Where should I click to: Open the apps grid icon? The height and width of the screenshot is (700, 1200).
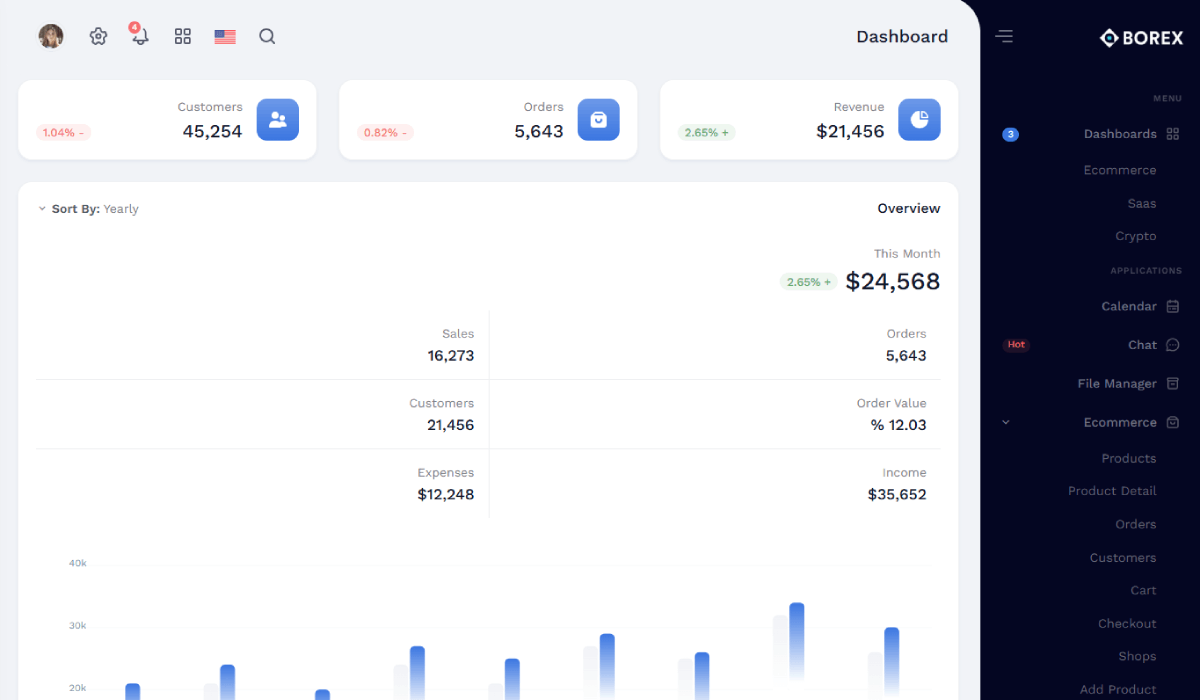pyautogui.click(x=183, y=36)
